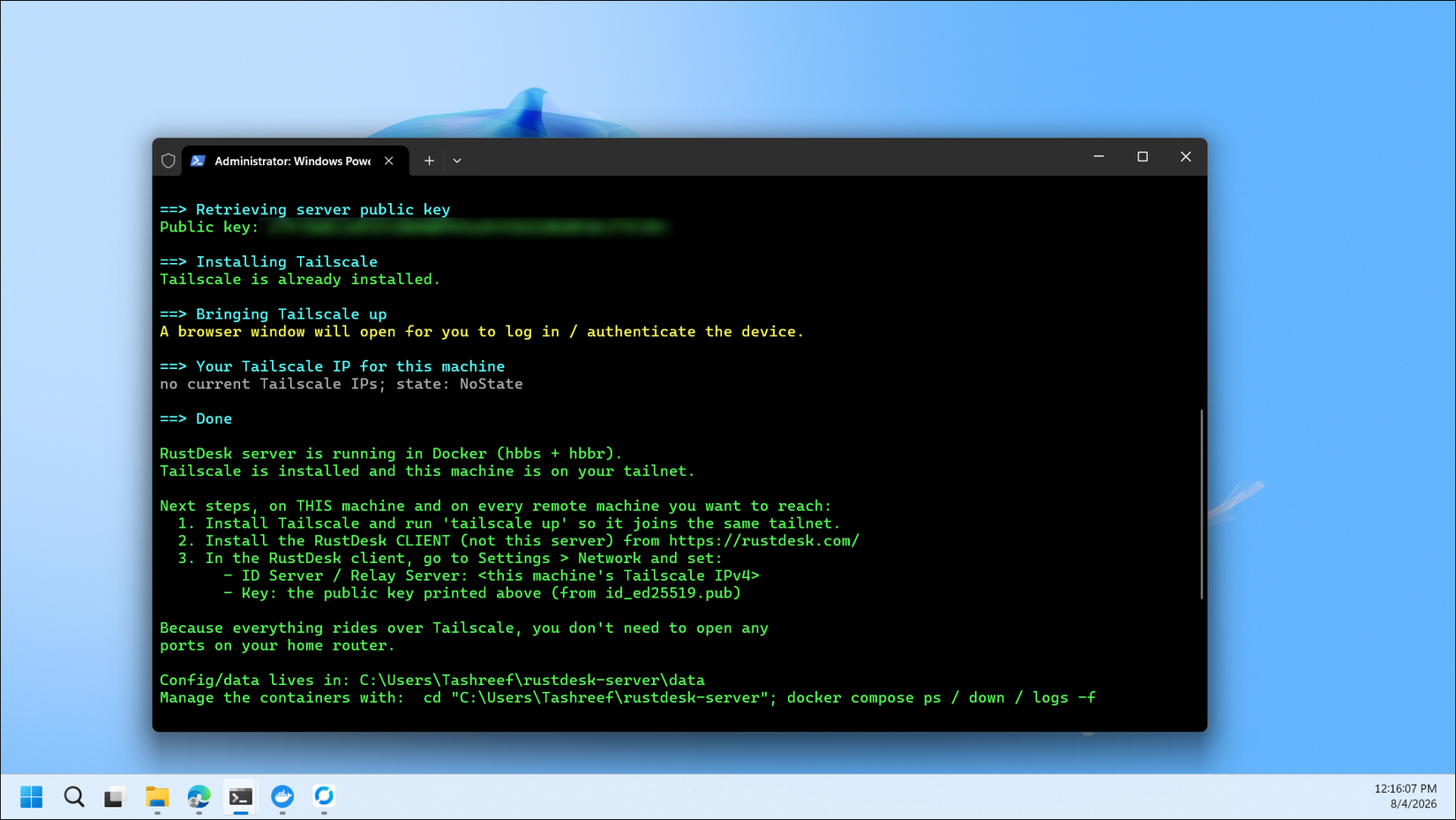Image resolution: width=1456 pixels, height=820 pixels.
Task: Click the '==> Done' line
Action: [x=196, y=419]
